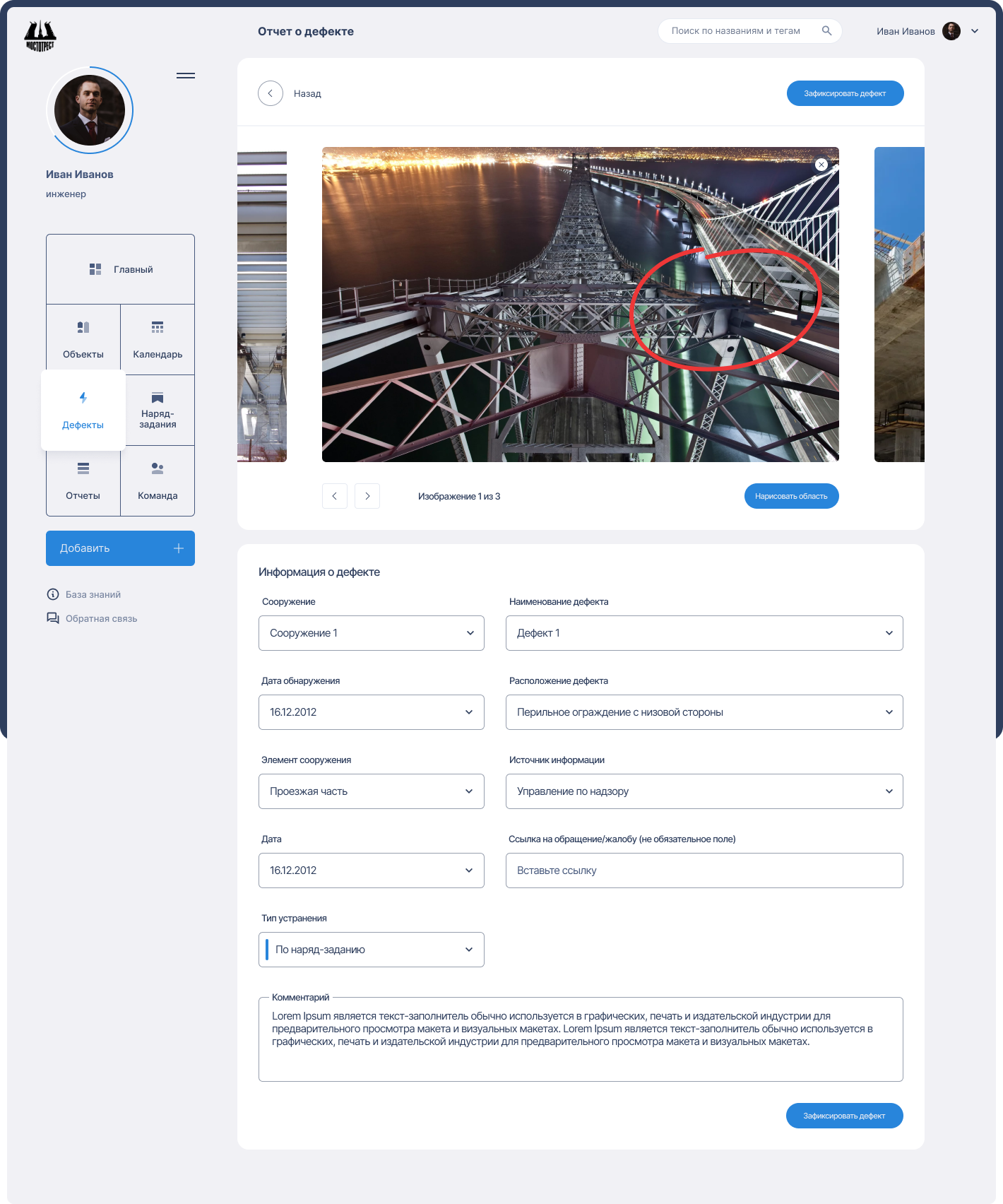Open the Источник информации dropdown

coord(704,791)
